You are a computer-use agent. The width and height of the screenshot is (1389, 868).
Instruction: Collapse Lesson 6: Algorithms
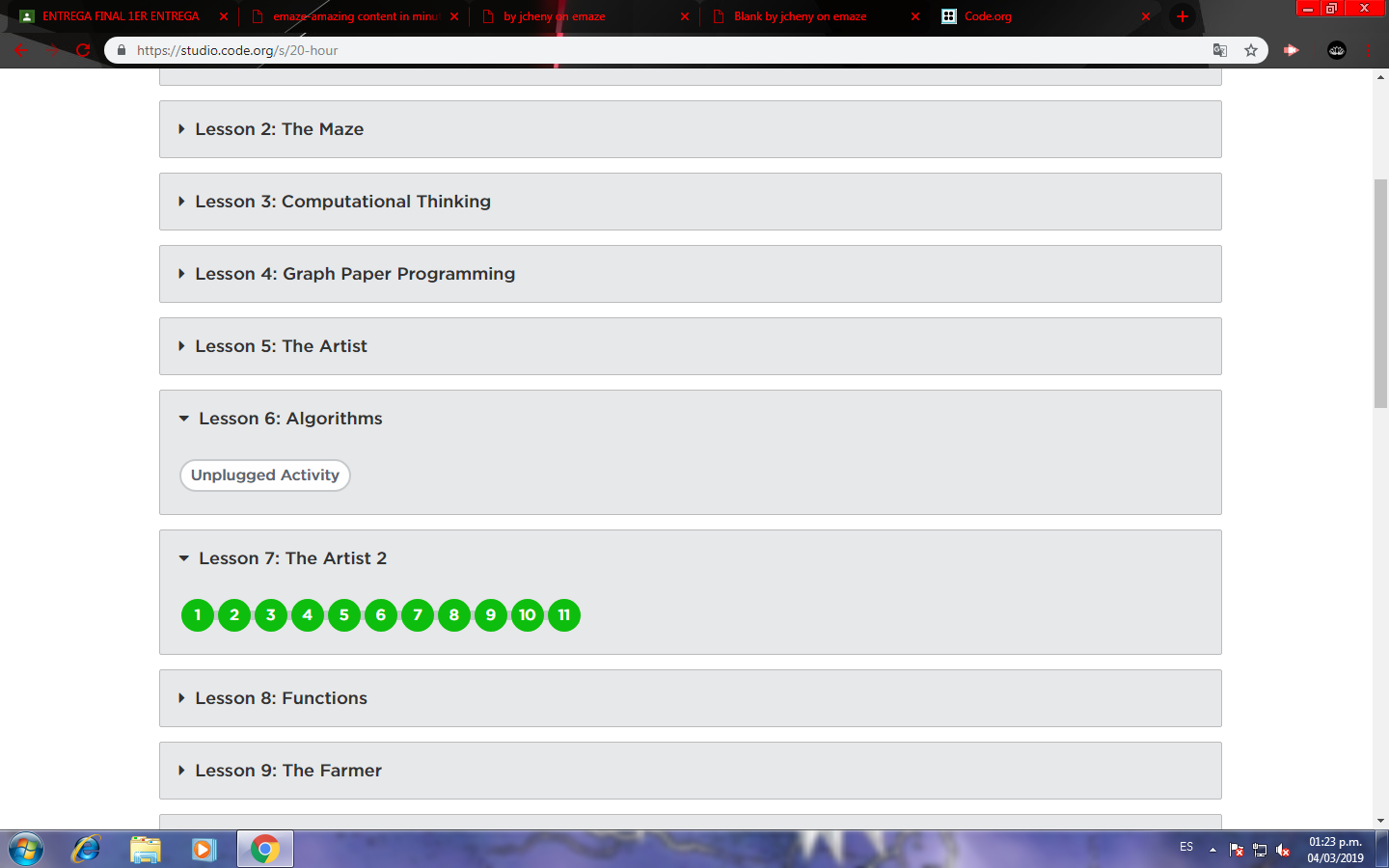point(281,419)
